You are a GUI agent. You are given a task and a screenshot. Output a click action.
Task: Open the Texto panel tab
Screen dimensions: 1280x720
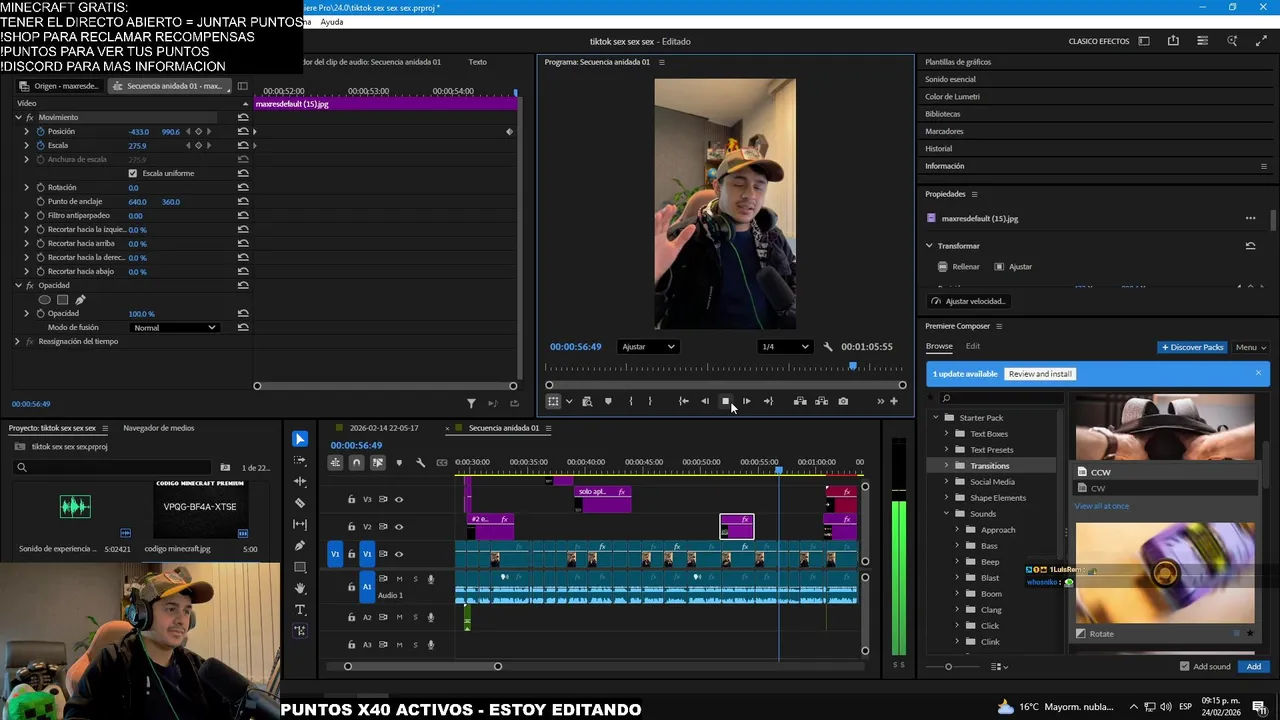[478, 62]
